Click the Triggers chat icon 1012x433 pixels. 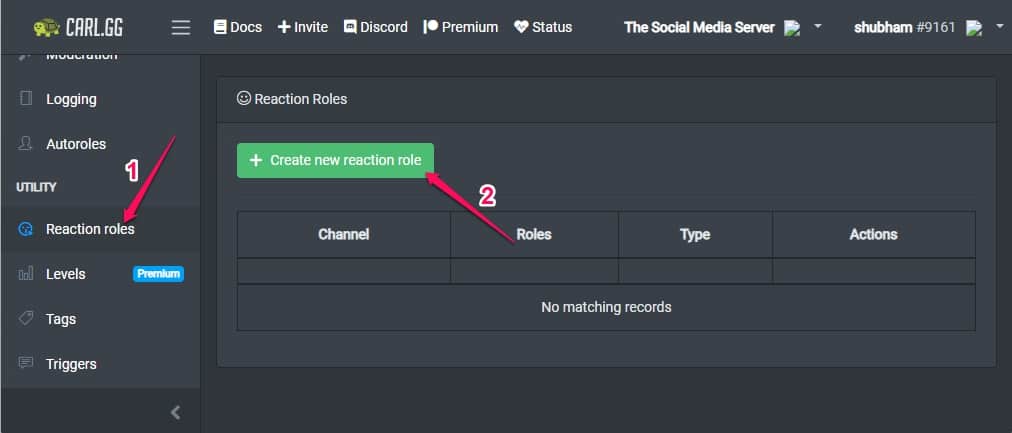coord(26,364)
